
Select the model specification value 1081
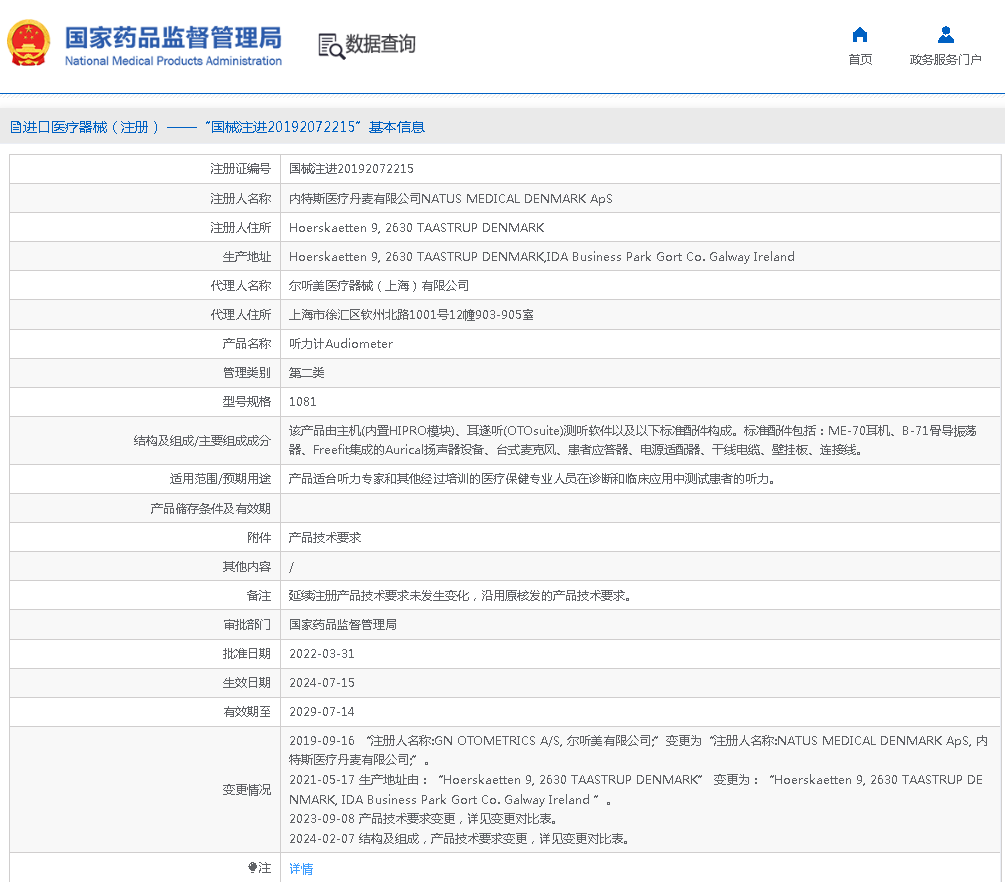(302, 402)
